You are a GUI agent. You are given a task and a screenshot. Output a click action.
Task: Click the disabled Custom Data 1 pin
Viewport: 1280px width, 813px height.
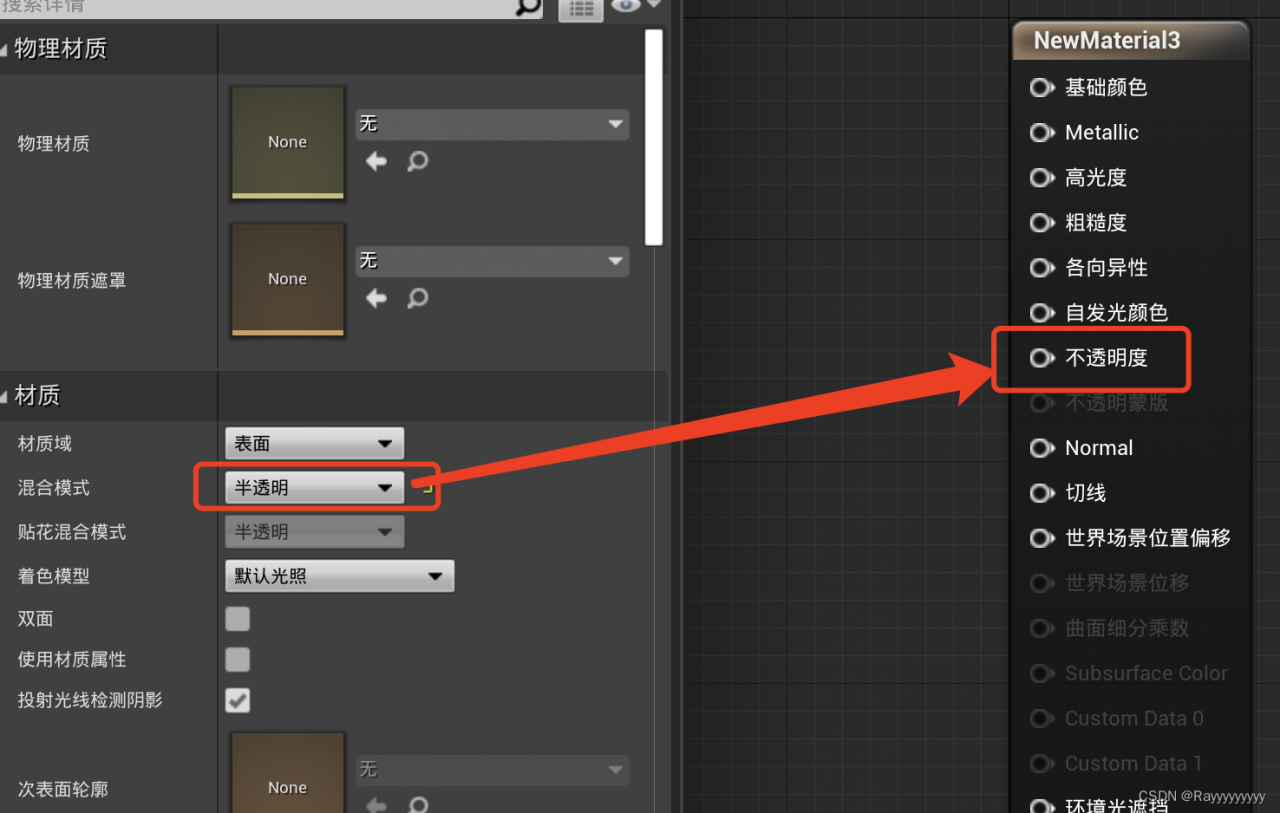(1042, 763)
